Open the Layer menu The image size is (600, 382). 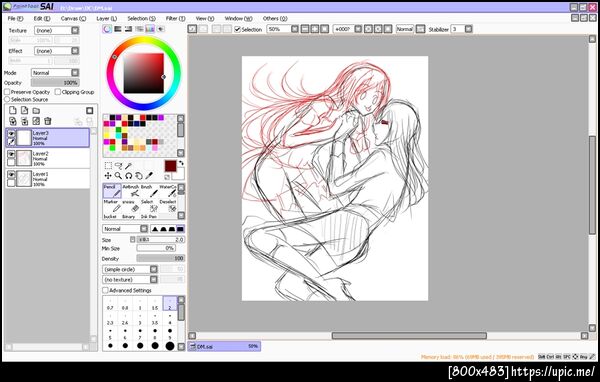tap(107, 18)
